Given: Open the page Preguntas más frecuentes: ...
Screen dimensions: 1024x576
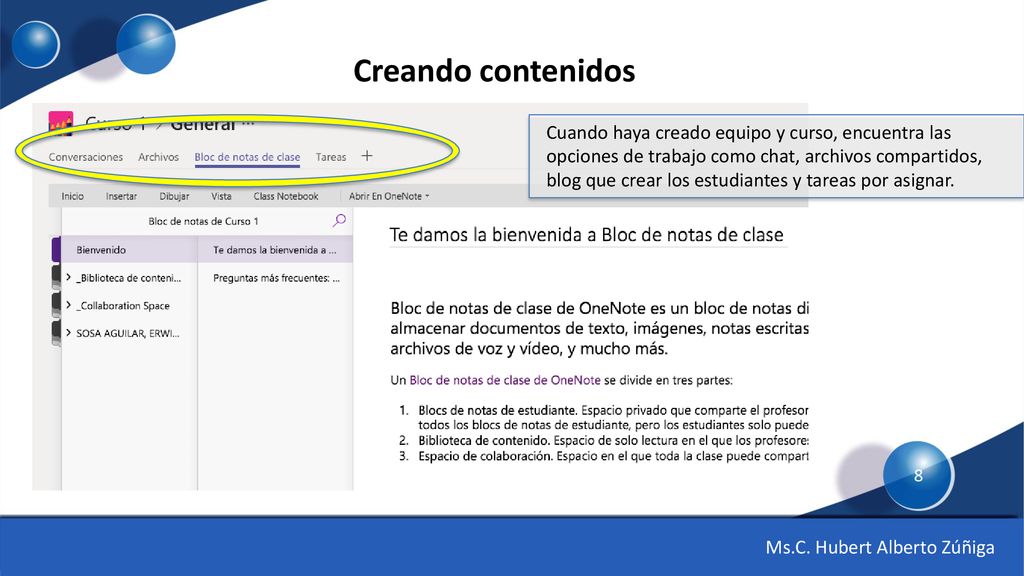Looking at the screenshot, I should [x=276, y=278].
